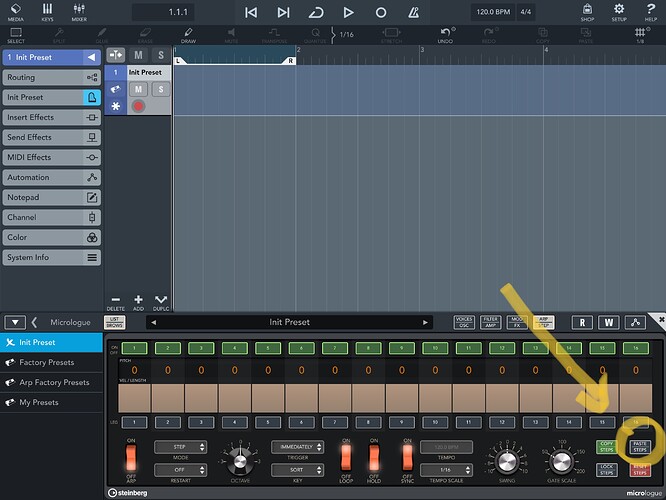Click the Stretch tool
The image size is (666, 500).
pyautogui.click(x=391, y=35)
